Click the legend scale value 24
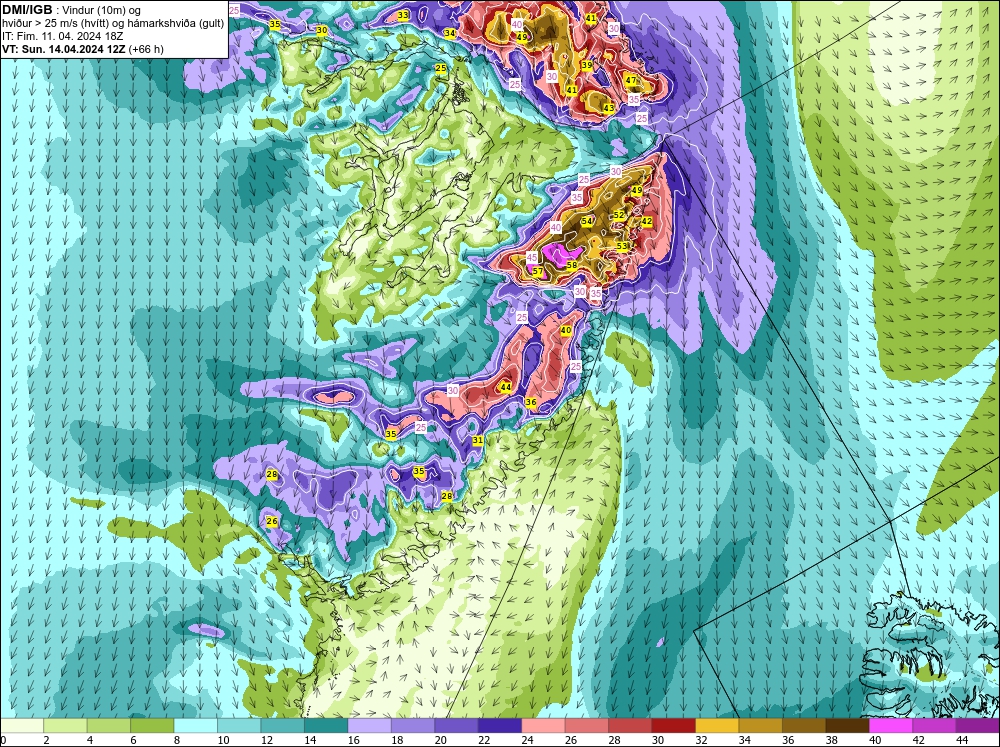Viewport: 1000px width, 747px height. point(526,740)
